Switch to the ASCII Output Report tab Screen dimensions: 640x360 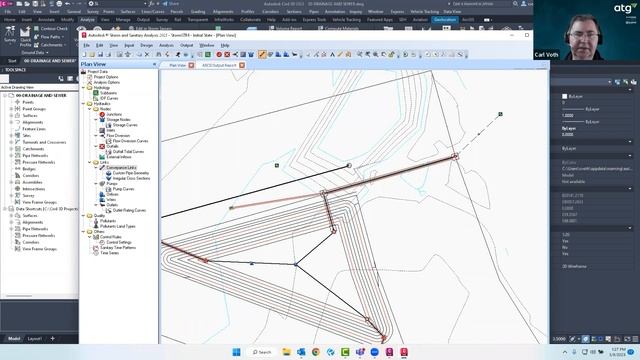219,65
